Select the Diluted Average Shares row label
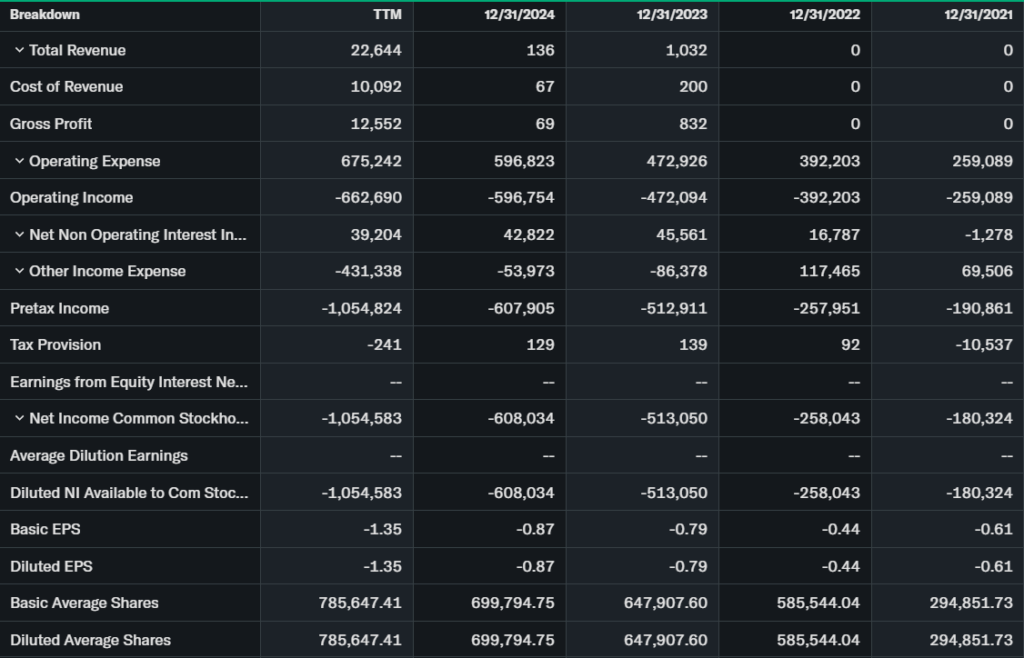1024x658 pixels. point(90,640)
